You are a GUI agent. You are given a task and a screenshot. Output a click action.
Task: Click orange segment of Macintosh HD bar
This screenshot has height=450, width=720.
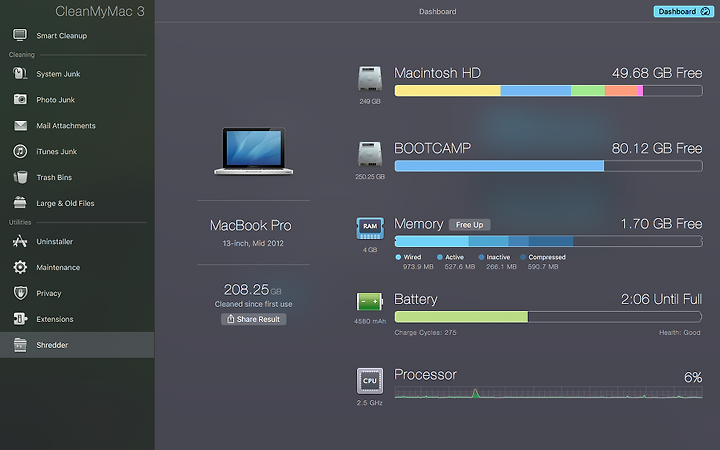pyautogui.click(x=621, y=90)
